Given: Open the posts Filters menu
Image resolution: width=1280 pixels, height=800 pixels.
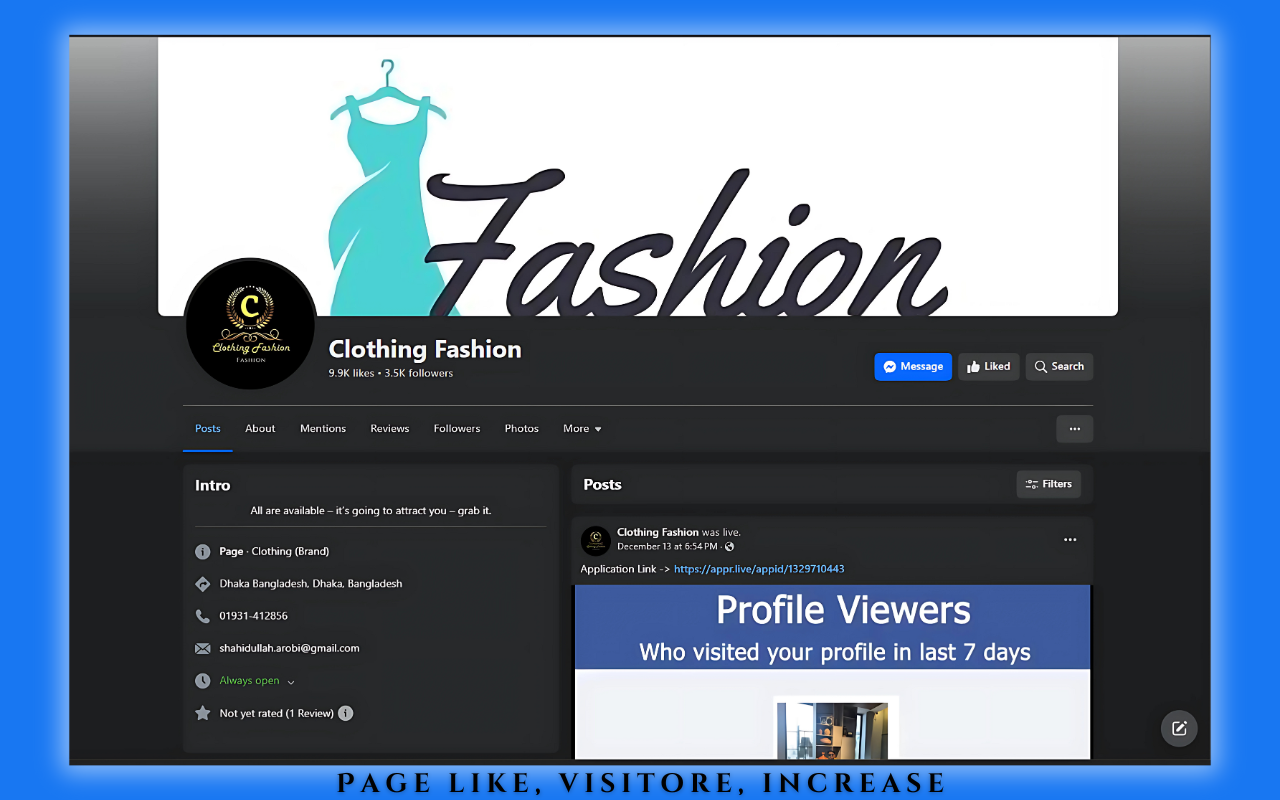Looking at the screenshot, I should point(1048,484).
